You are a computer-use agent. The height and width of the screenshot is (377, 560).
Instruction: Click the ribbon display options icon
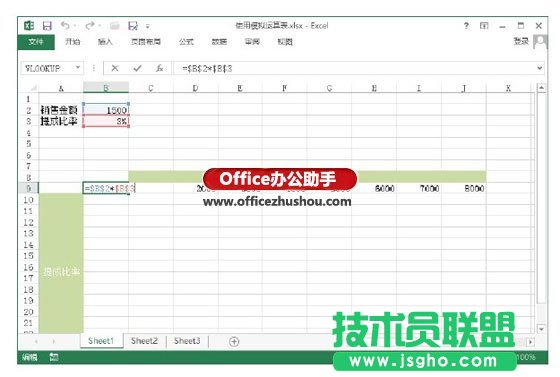click(484, 26)
